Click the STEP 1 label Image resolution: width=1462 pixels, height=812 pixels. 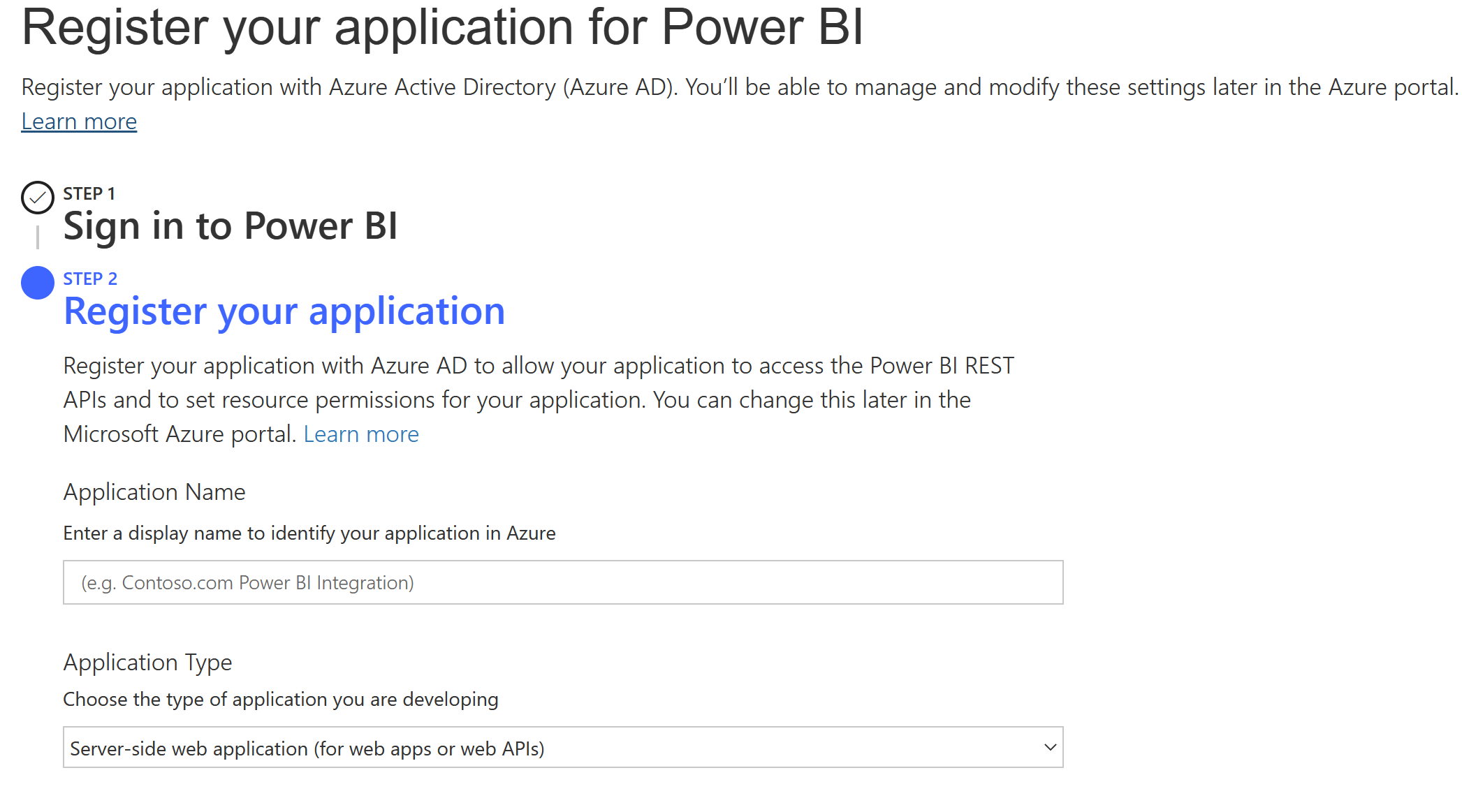point(89,193)
